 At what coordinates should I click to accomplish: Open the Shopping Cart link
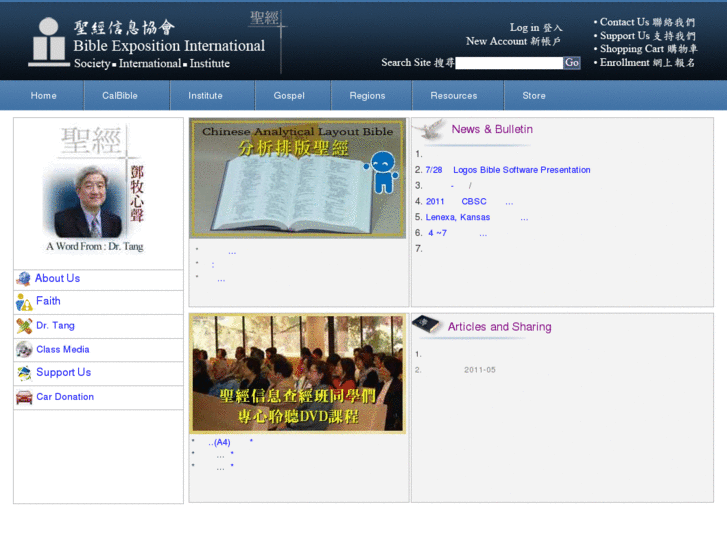point(649,49)
